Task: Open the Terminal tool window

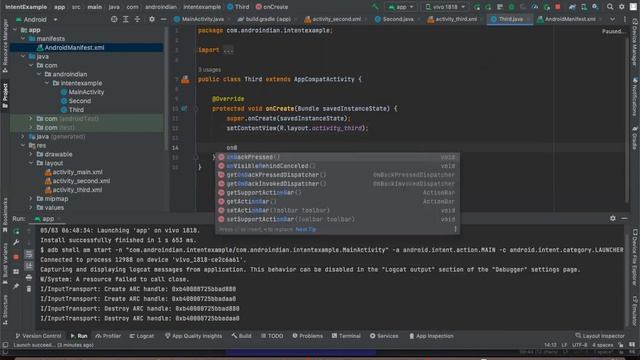Action: (346, 336)
